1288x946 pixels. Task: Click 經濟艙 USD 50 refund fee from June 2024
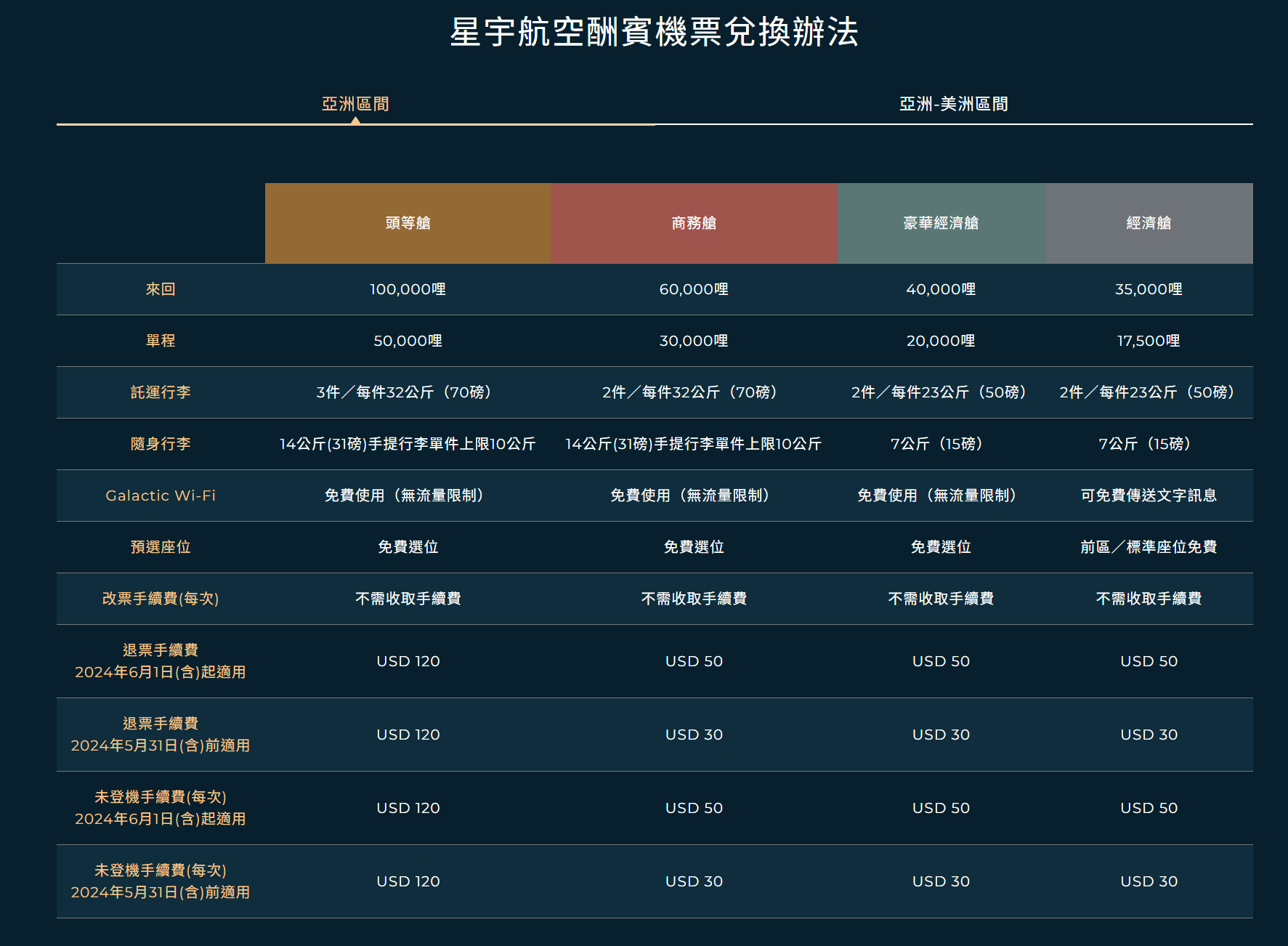(x=1149, y=661)
